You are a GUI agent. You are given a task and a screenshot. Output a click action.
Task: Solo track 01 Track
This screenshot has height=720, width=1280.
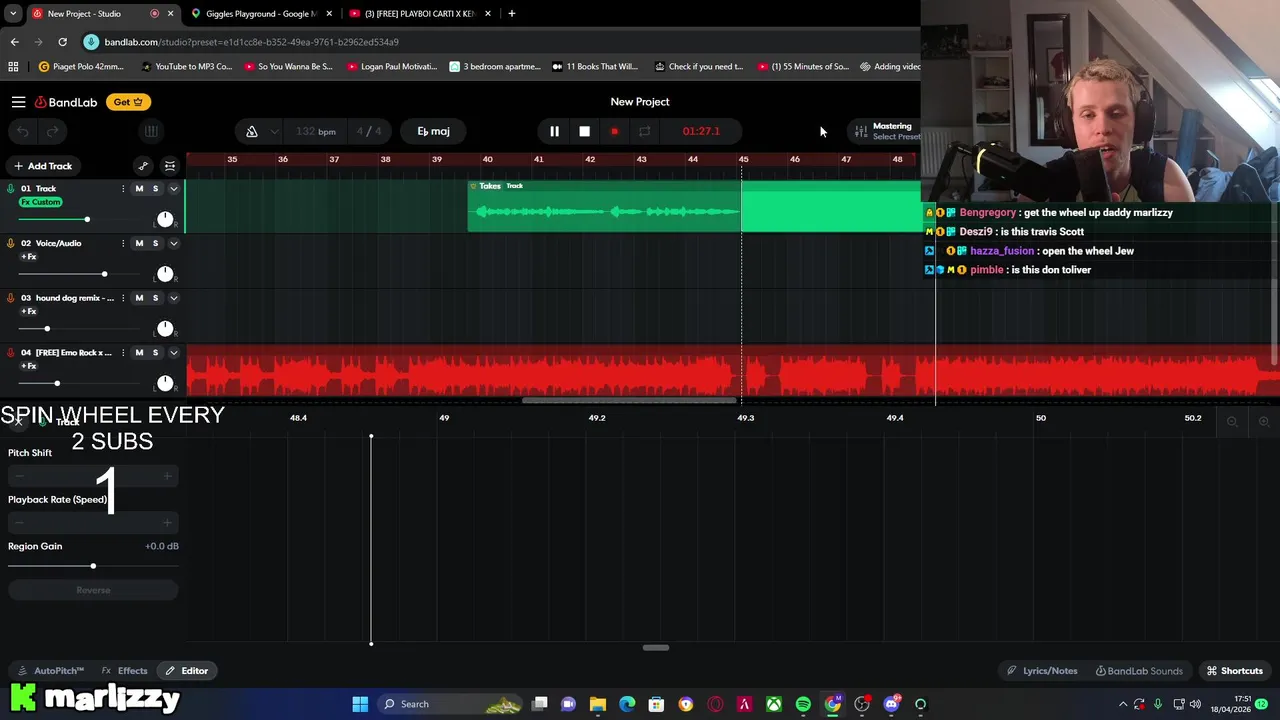[155, 189]
